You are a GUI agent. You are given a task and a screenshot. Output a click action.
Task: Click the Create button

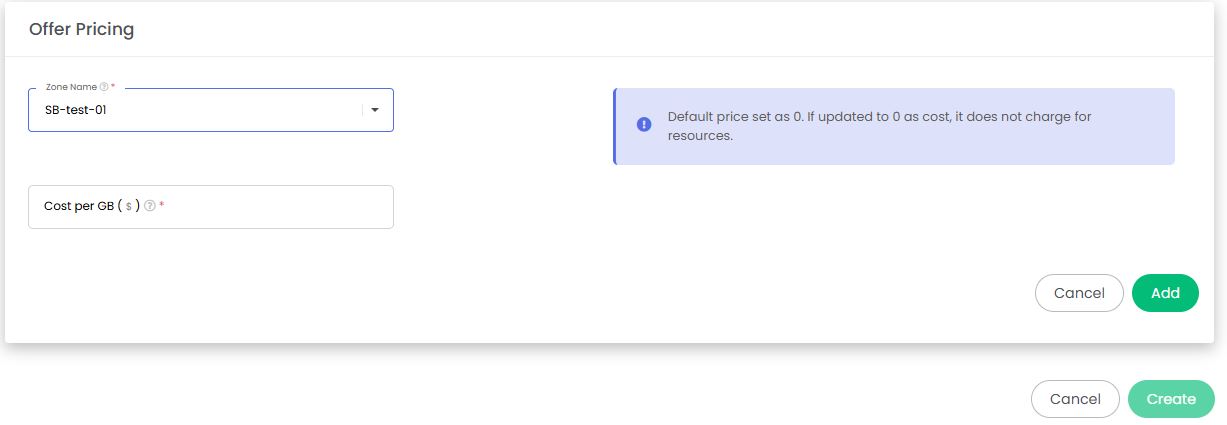click(x=1171, y=399)
